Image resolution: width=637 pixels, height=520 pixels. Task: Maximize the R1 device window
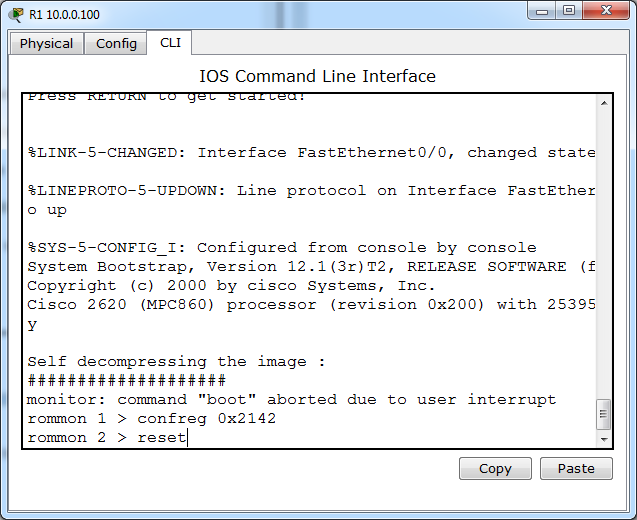click(x=568, y=11)
